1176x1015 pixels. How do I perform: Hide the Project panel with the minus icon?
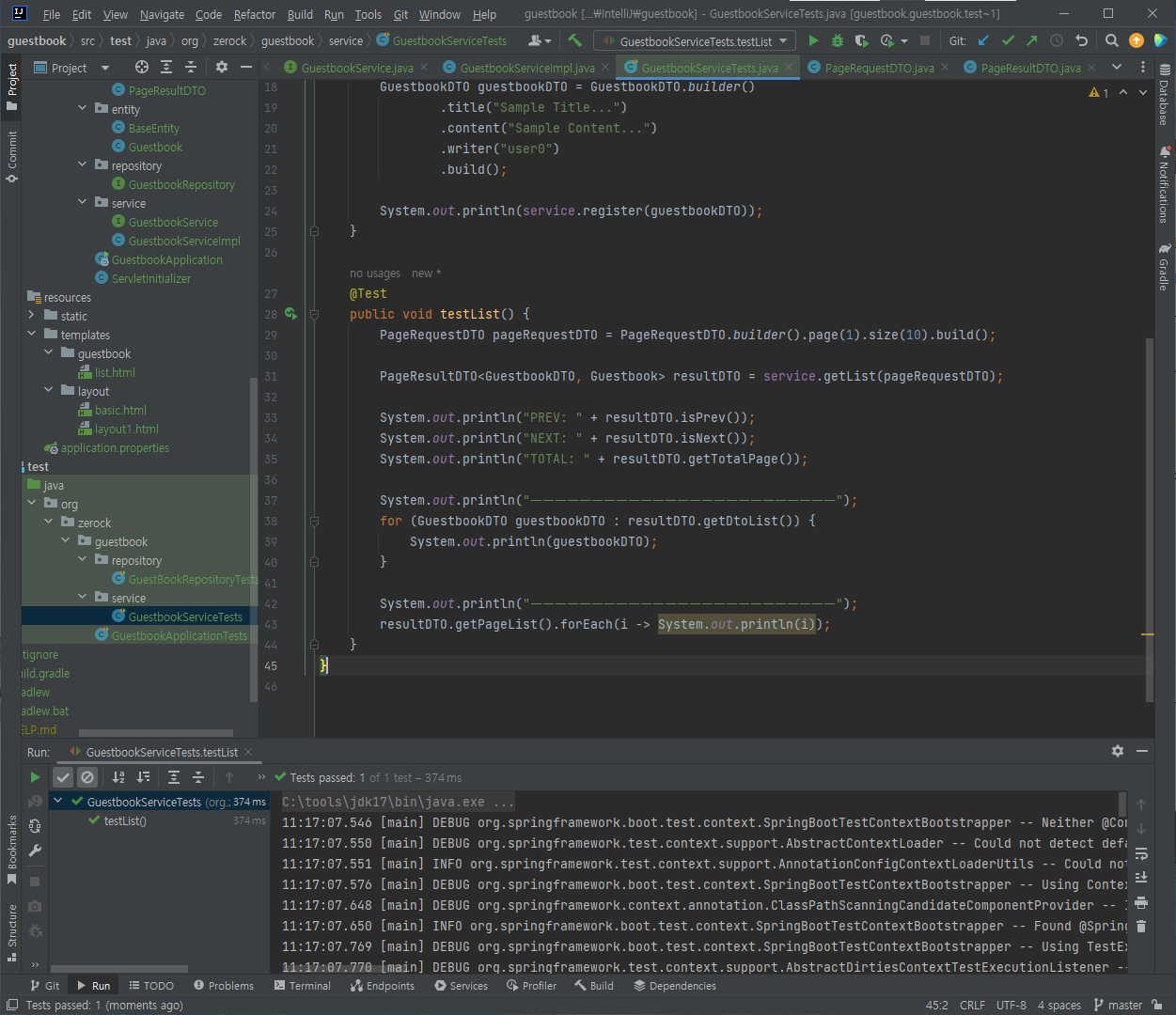click(246, 67)
